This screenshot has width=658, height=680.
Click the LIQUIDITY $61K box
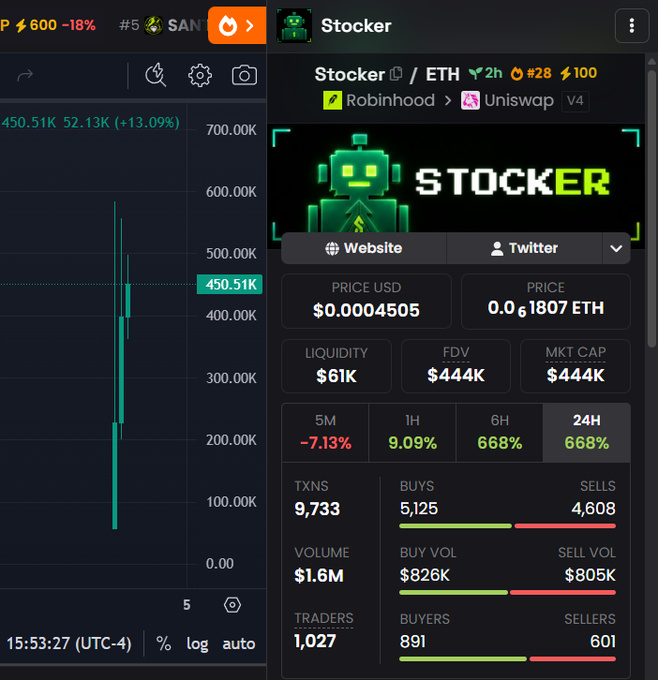click(336, 366)
